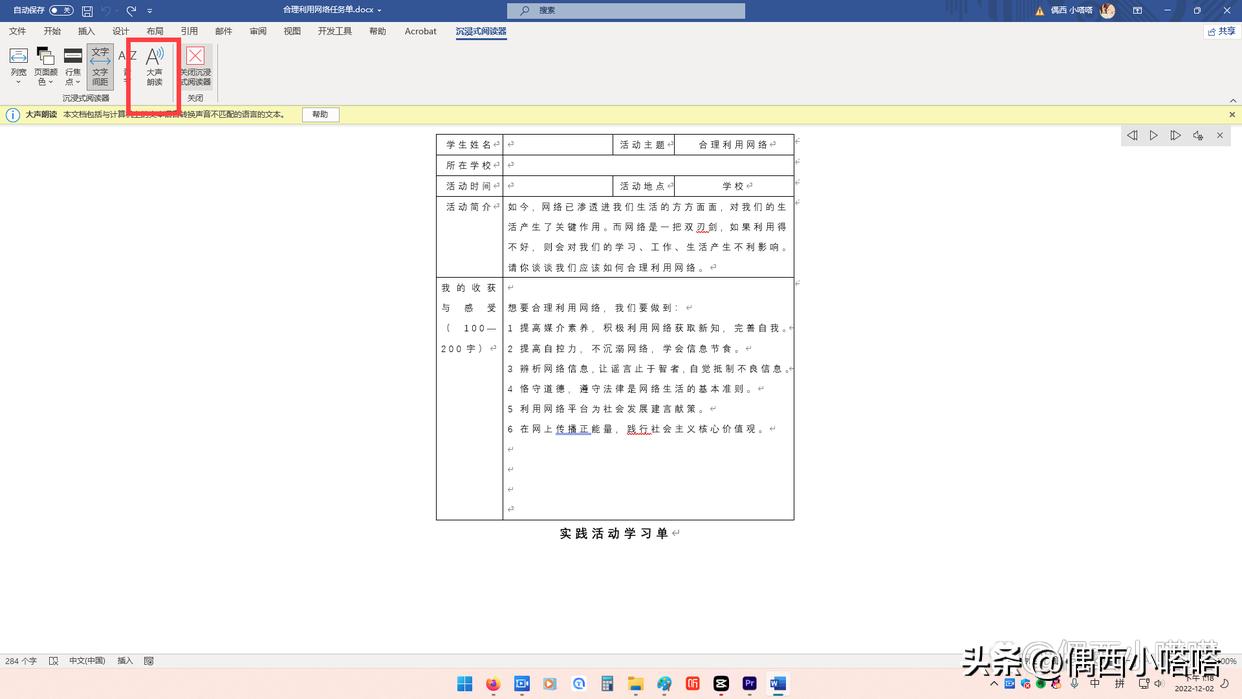1242x699 pixels.
Task: Toggle Chinese/English input via 中 indicator
Action: [x=1095, y=684]
